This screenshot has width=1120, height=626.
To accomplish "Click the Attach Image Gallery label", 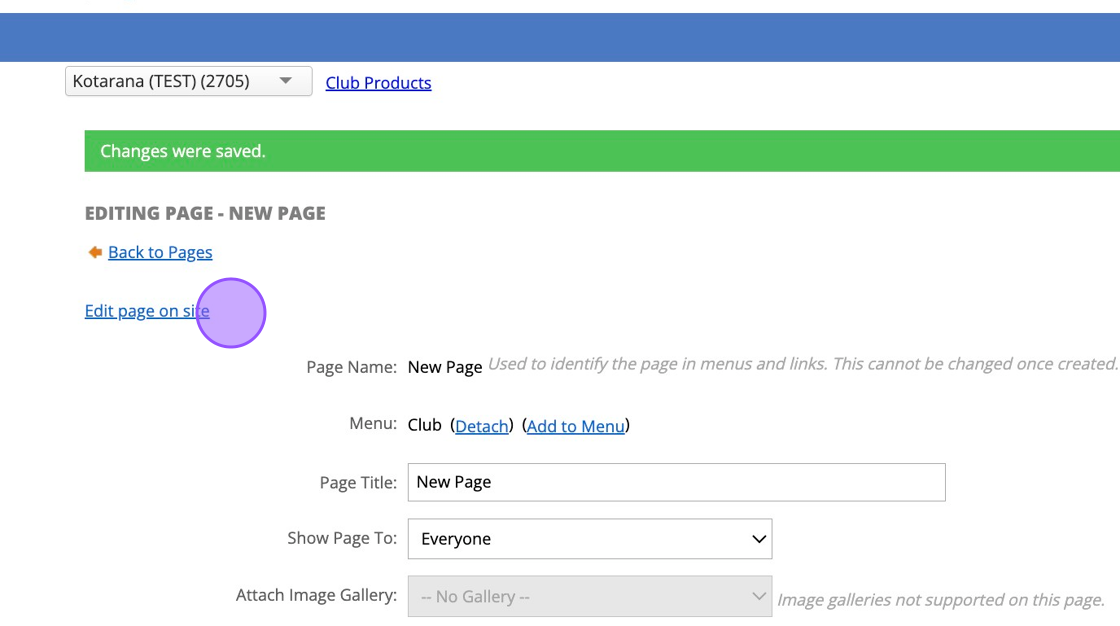I will (316, 596).
